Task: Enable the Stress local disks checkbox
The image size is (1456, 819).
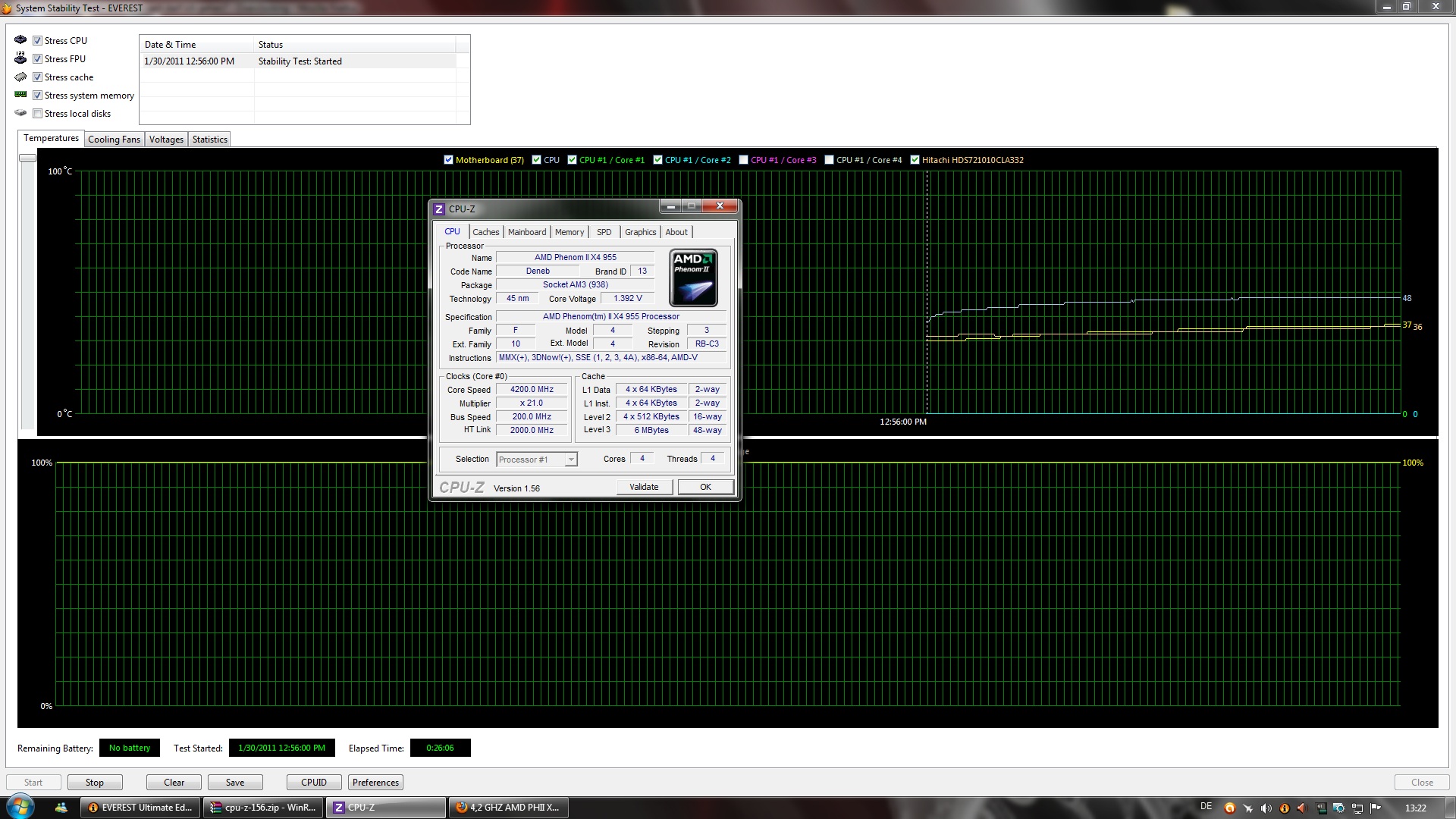Action: coord(37,113)
